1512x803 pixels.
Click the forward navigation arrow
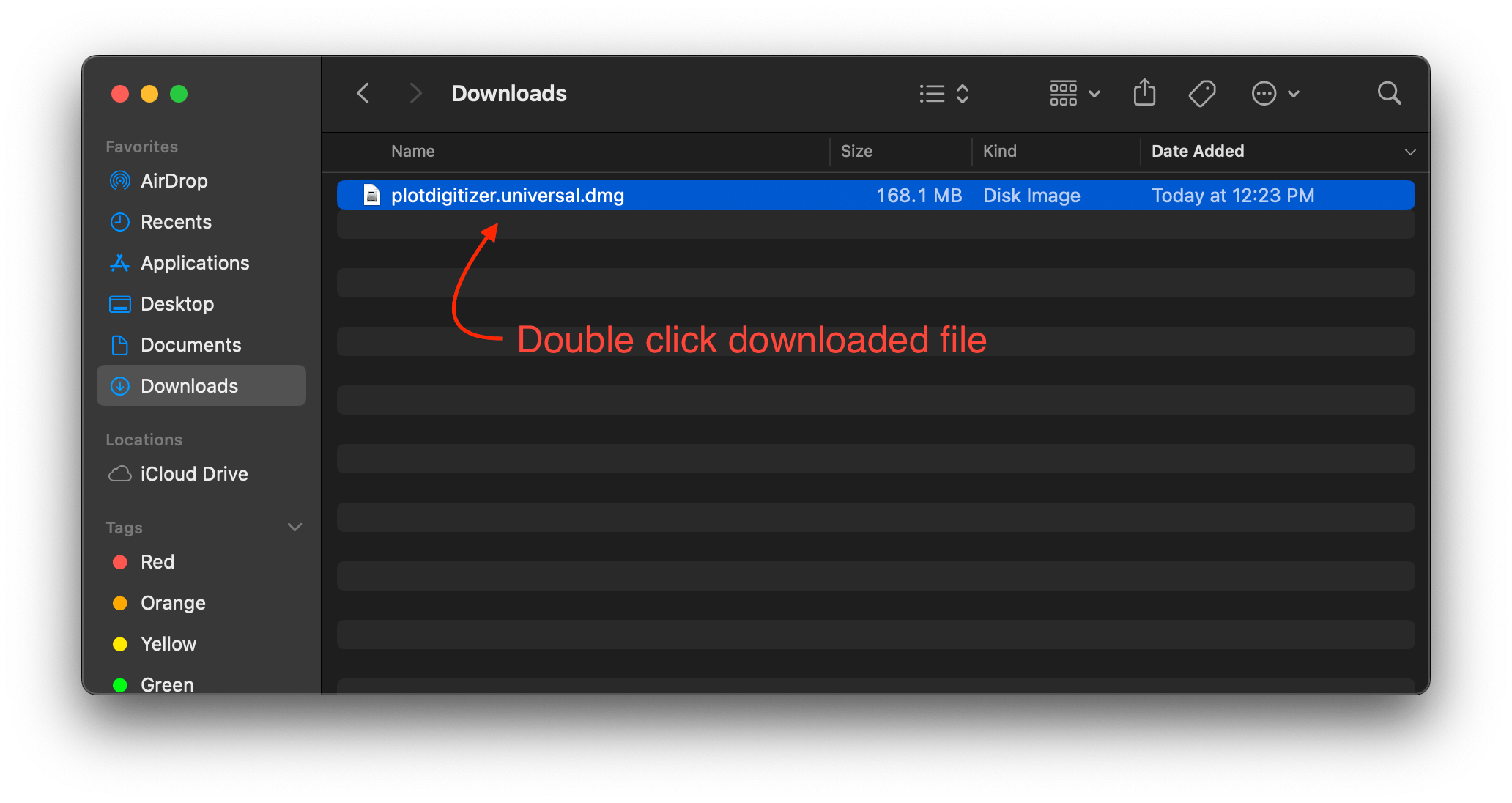pyautogui.click(x=413, y=94)
